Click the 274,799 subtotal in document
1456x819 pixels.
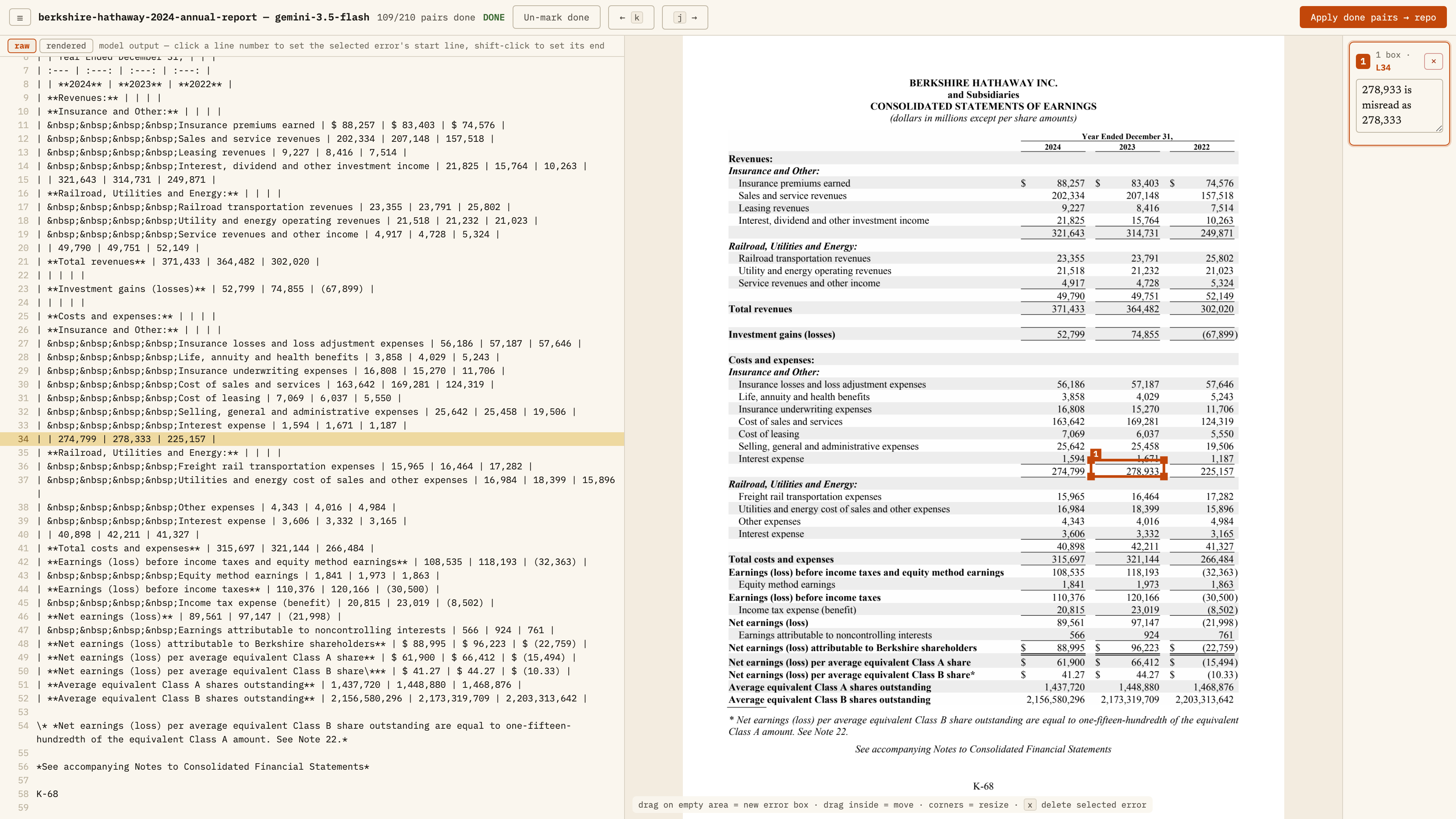tap(1068, 471)
